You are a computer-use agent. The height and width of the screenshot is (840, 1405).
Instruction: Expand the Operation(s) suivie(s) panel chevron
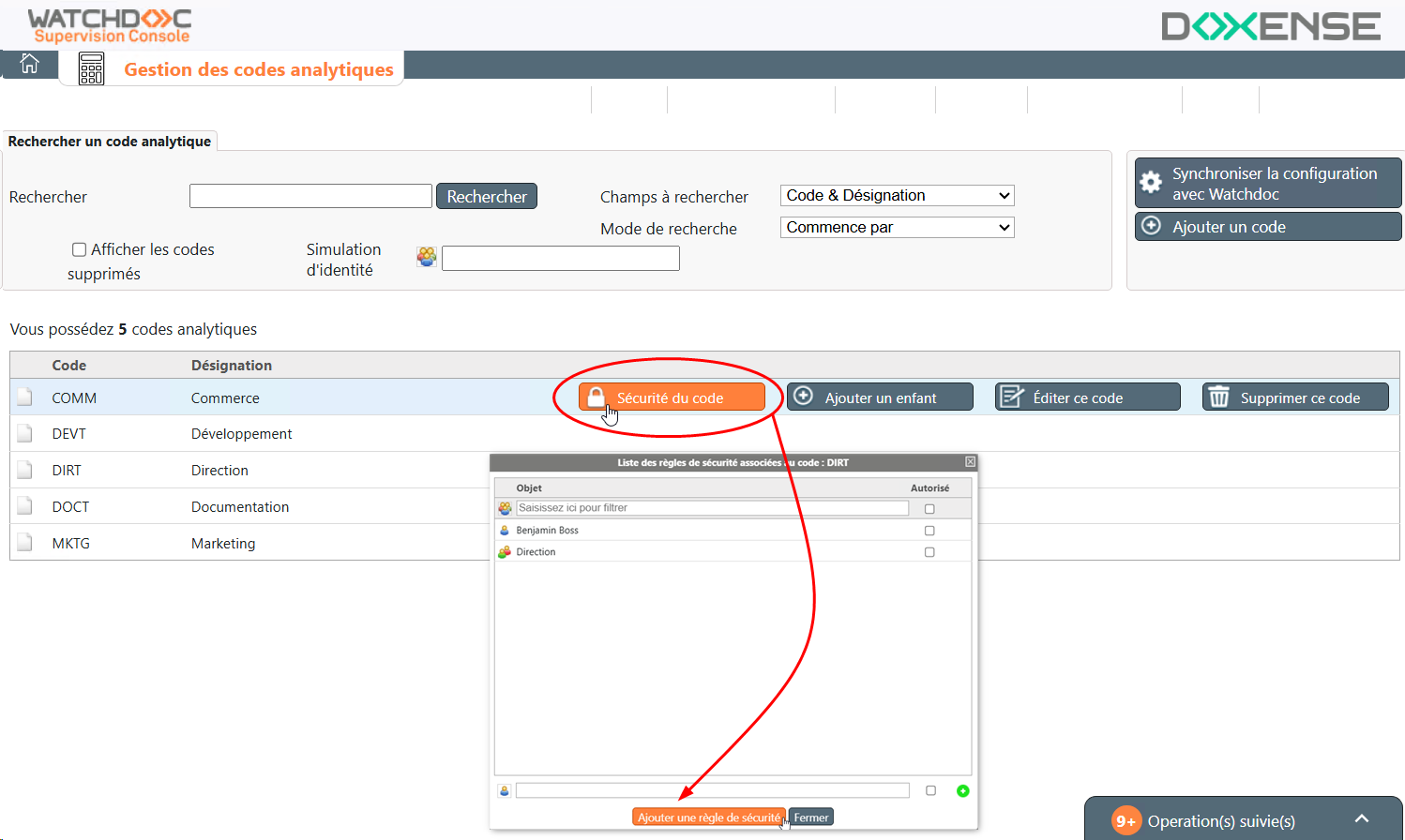point(1362,819)
